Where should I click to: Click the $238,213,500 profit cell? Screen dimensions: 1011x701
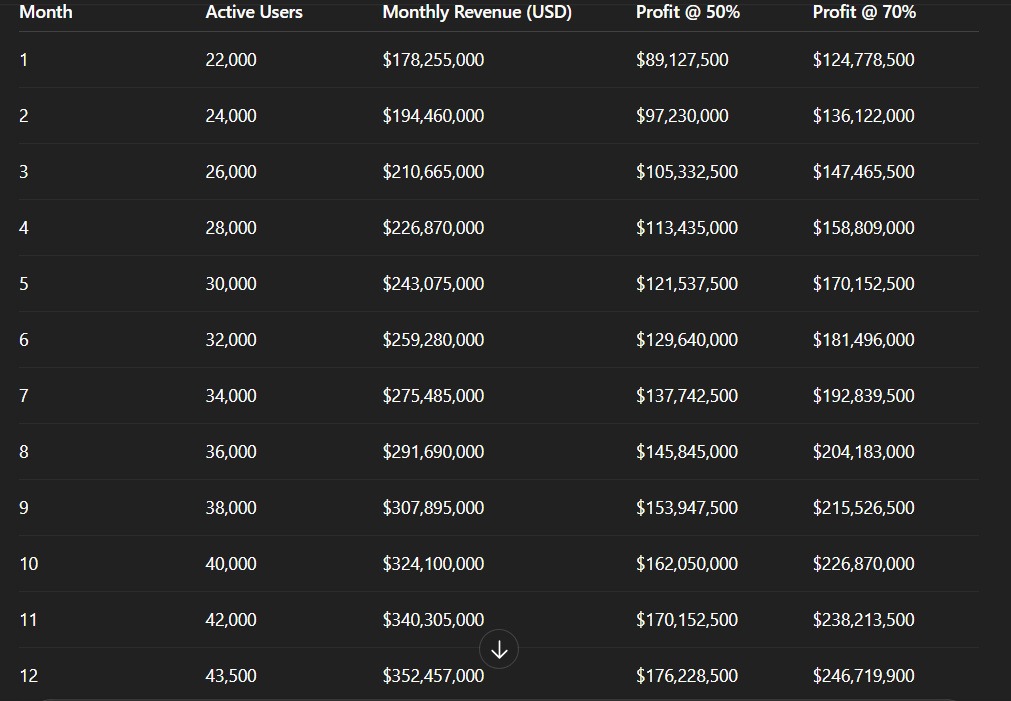[863, 620]
